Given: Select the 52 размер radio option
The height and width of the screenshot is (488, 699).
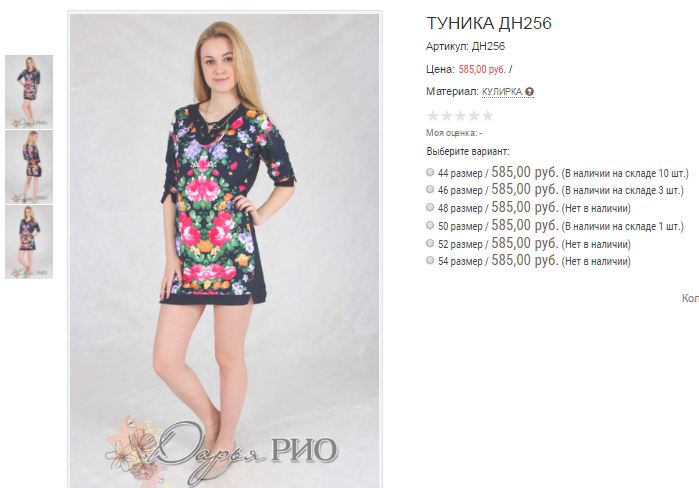Looking at the screenshot, I should pos(430,243).
